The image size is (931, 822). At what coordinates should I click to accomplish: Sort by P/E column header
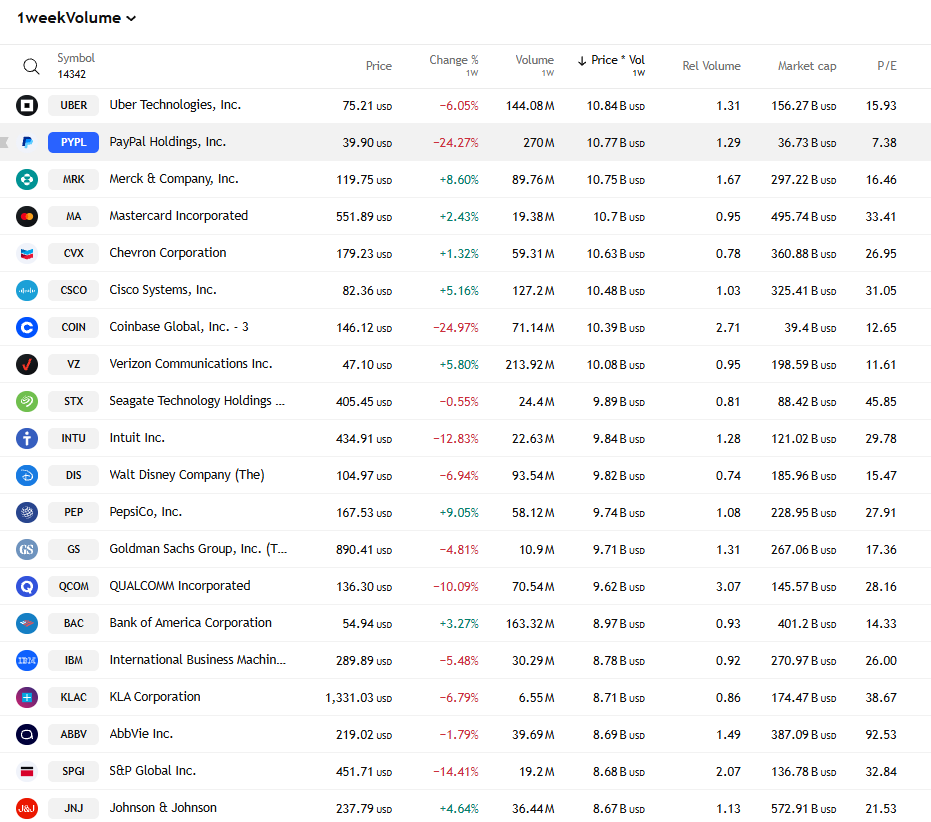point(887,66)
